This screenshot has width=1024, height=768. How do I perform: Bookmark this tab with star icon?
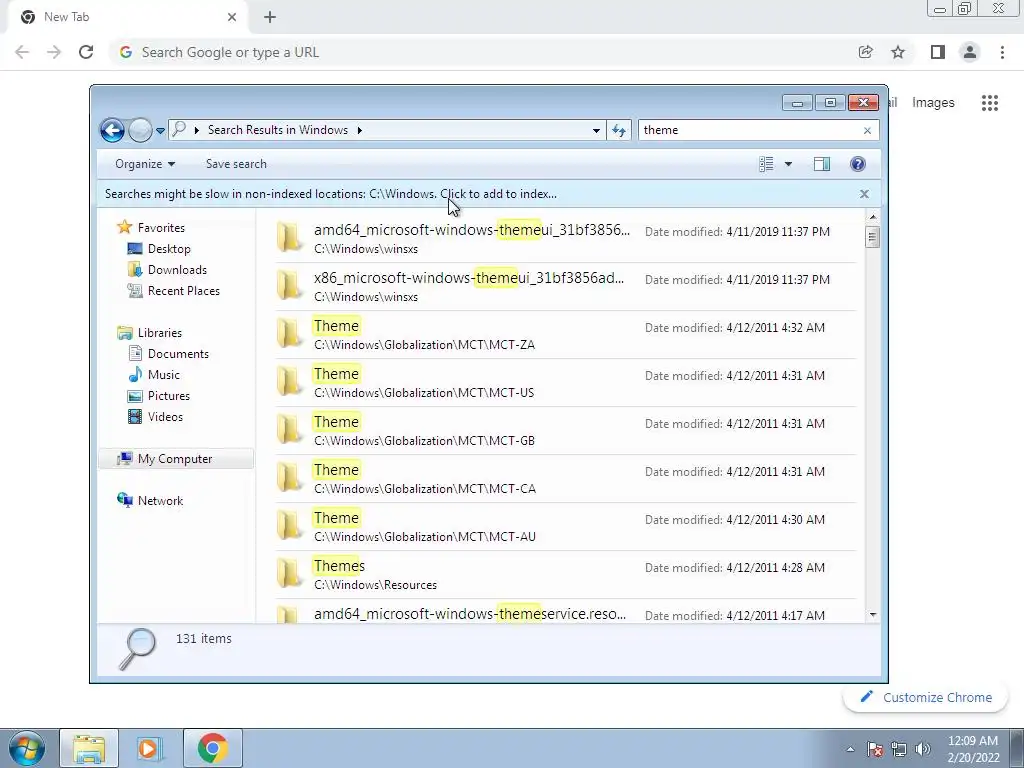(899, 52)
